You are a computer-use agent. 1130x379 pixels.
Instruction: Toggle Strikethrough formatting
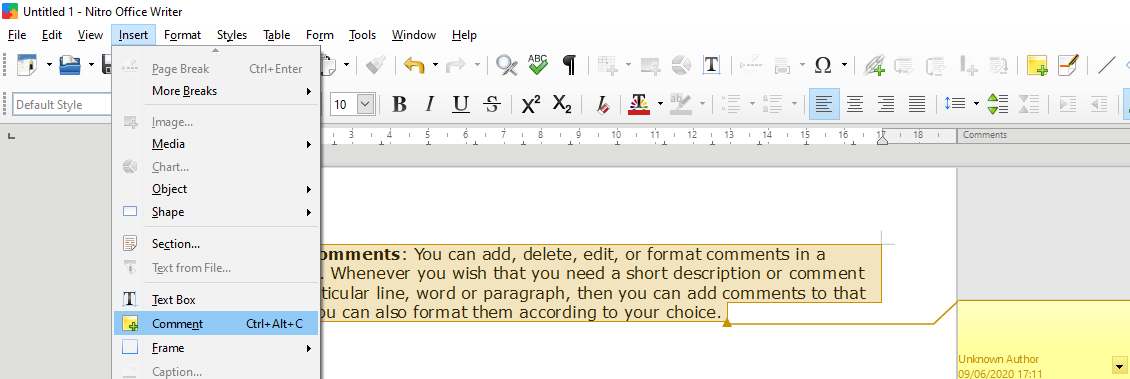tap(492, 104)
